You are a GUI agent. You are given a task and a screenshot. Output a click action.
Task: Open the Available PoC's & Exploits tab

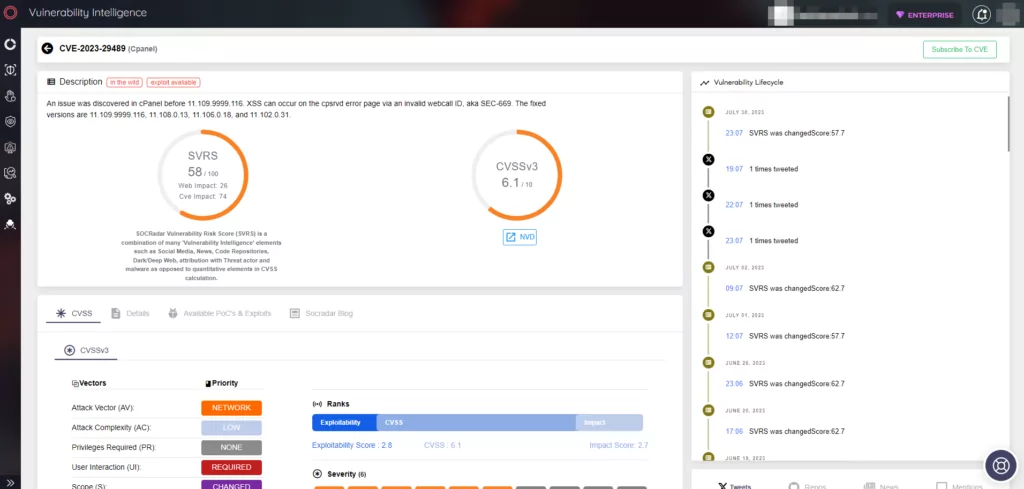click(x=219, y=313)
